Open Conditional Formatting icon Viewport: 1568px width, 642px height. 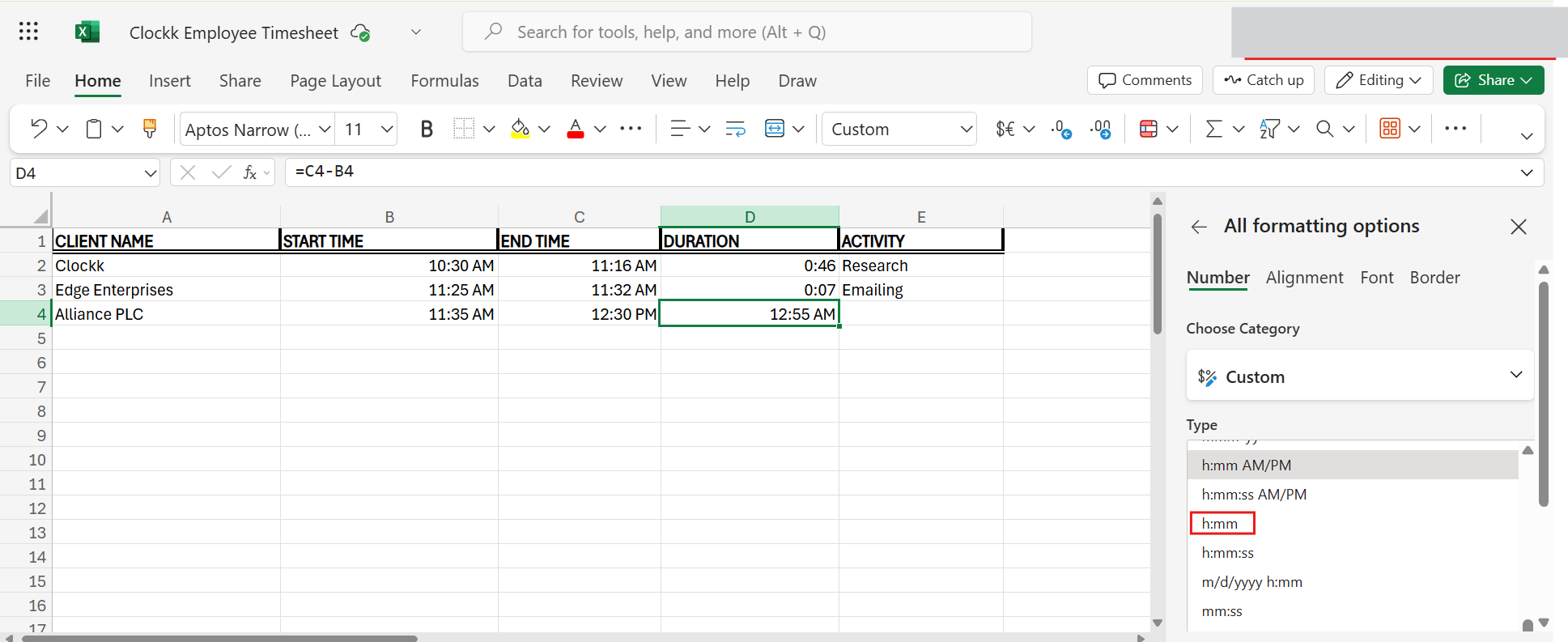tap(1149, 129)
